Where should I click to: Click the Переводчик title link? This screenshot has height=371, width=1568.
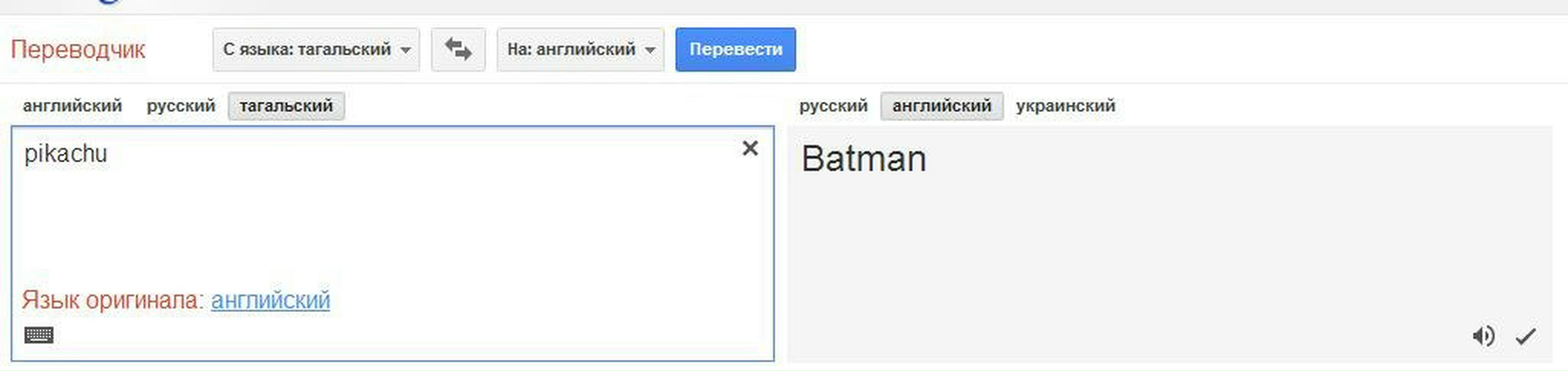[x=78, y=49]
